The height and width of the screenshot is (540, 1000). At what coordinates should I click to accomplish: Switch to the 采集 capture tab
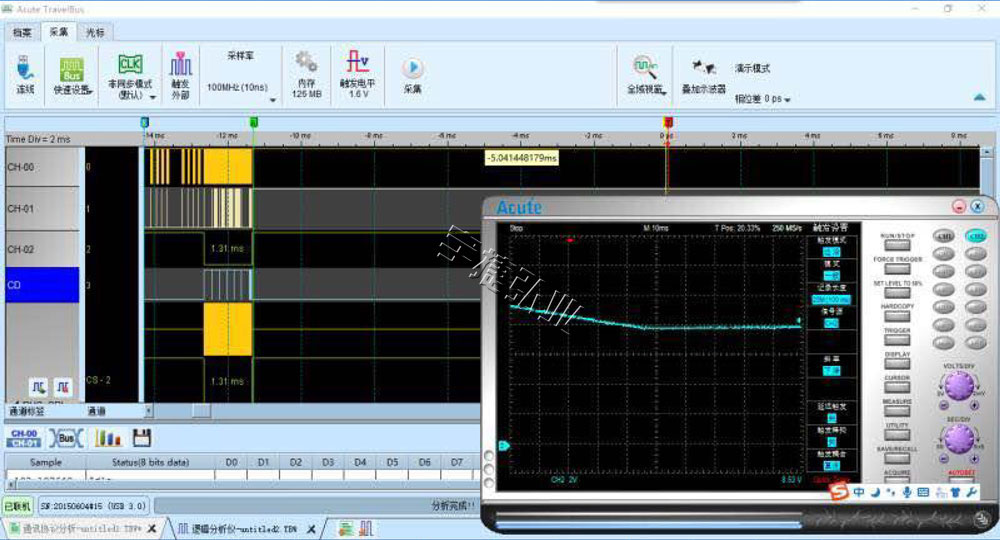coord(59,32)
